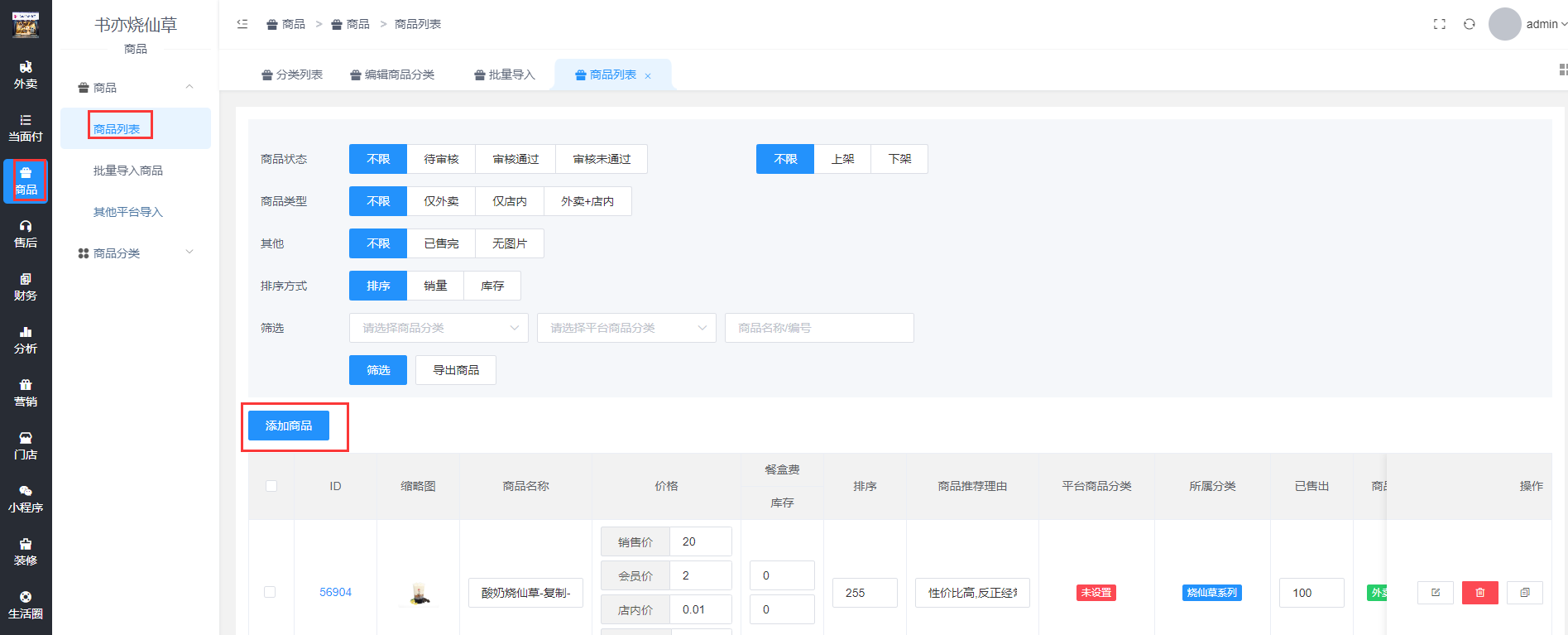Select 仅店内 product type filter
Image resolution: width=1568 pixels, height=635 pixels.
pyautogui.click(x=510, y=201)
